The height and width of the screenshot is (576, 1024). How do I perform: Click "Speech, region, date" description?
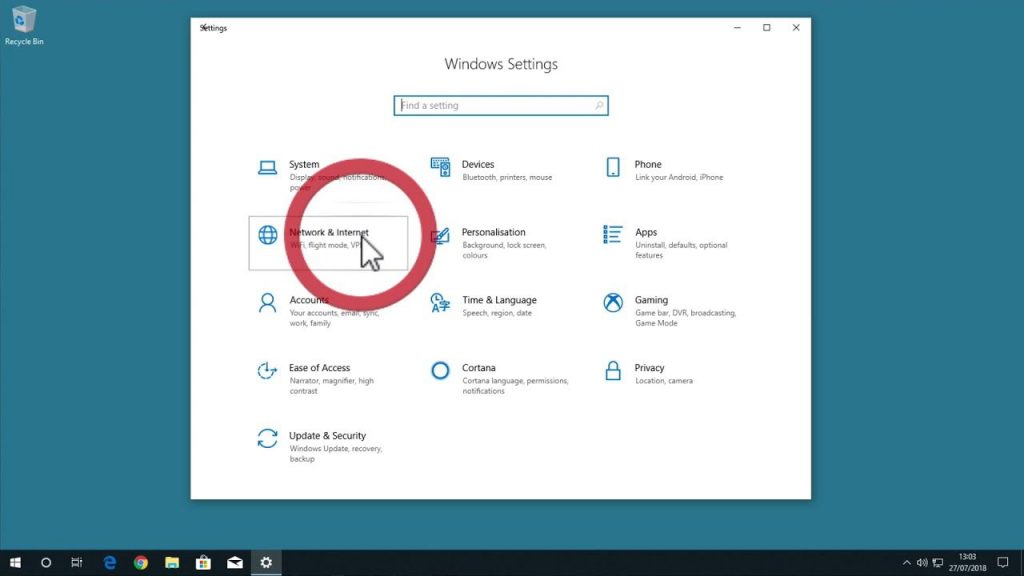[x=497, y=313]
